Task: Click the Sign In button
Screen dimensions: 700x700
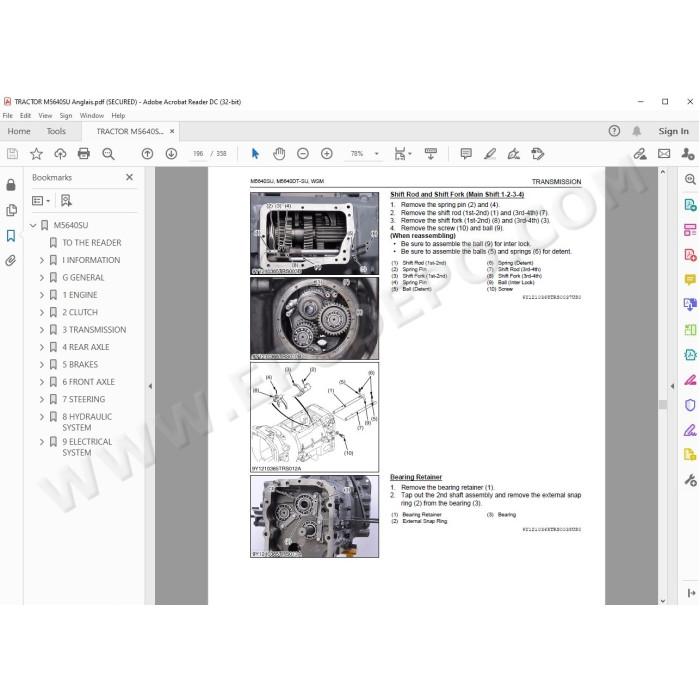Action: 673,131
